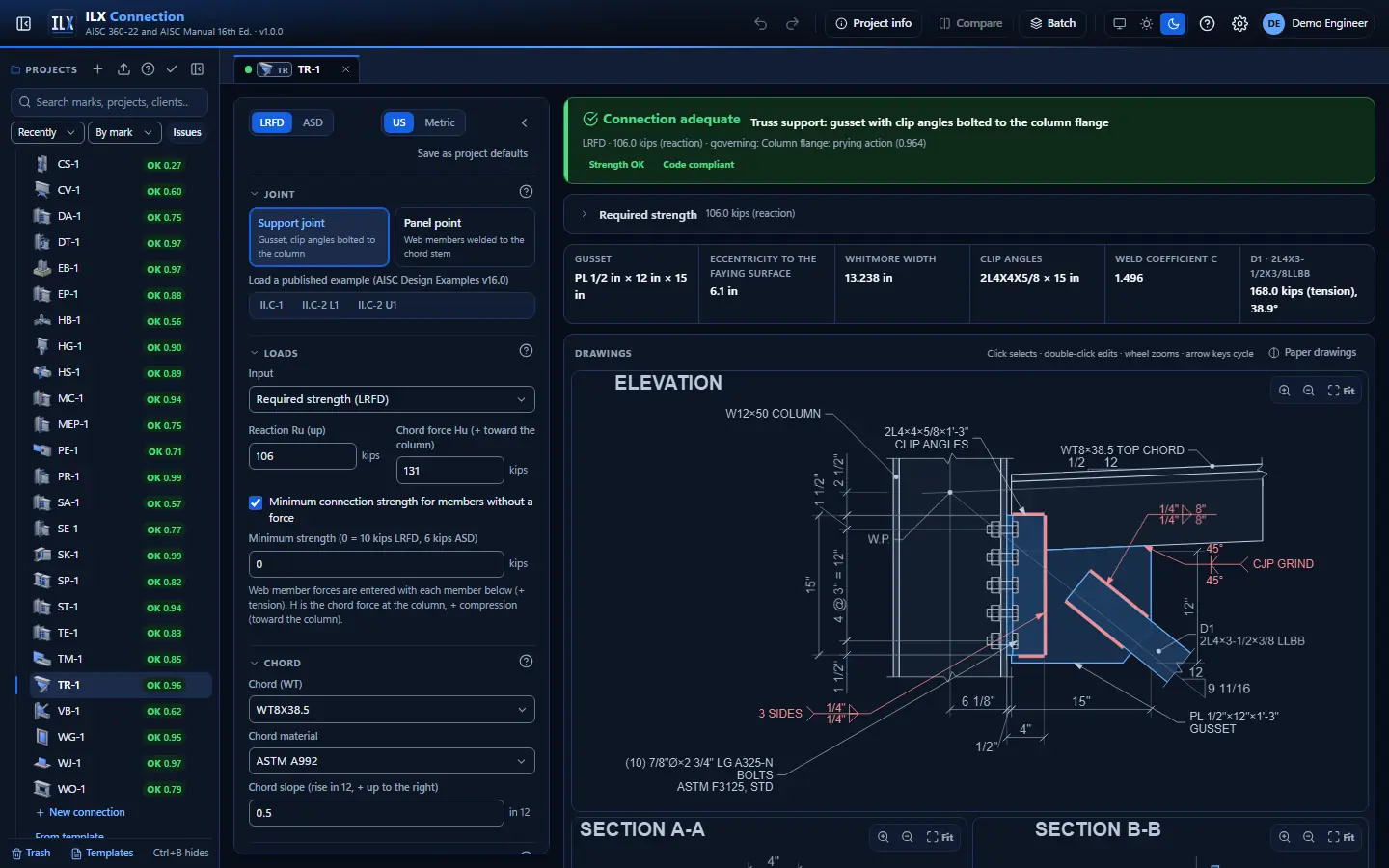Collapse the input panel with the left chevron

coord(524,122)
